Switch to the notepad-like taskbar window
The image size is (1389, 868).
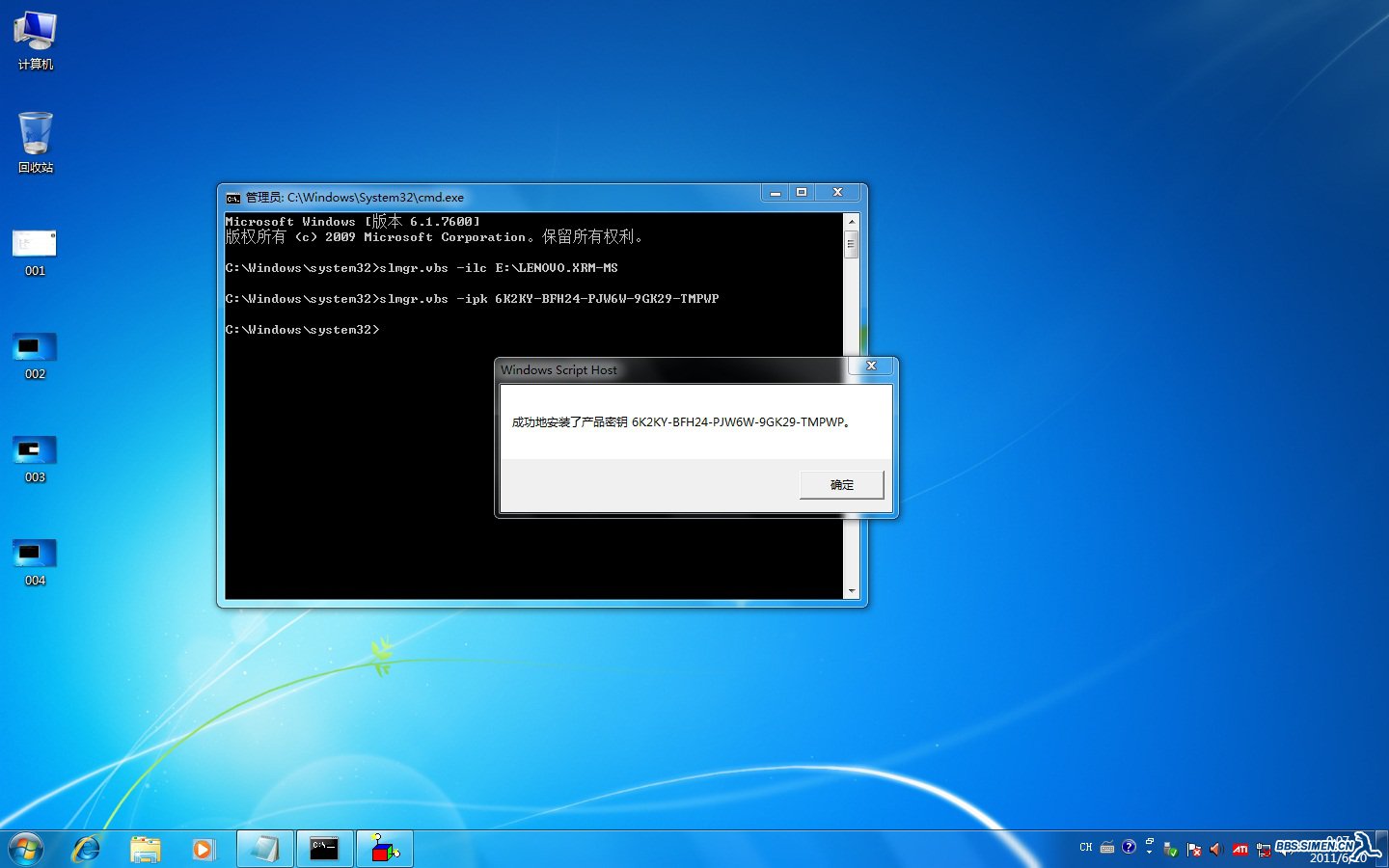point(264,849)
